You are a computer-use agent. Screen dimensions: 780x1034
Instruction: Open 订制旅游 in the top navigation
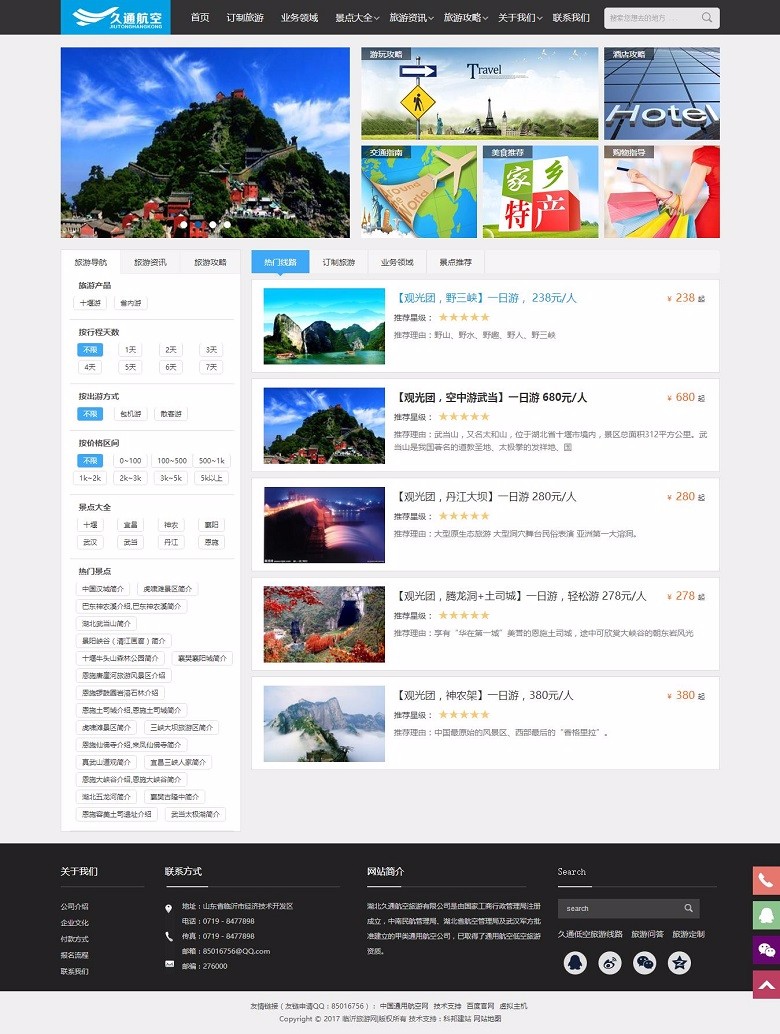[x=245, y=18]
